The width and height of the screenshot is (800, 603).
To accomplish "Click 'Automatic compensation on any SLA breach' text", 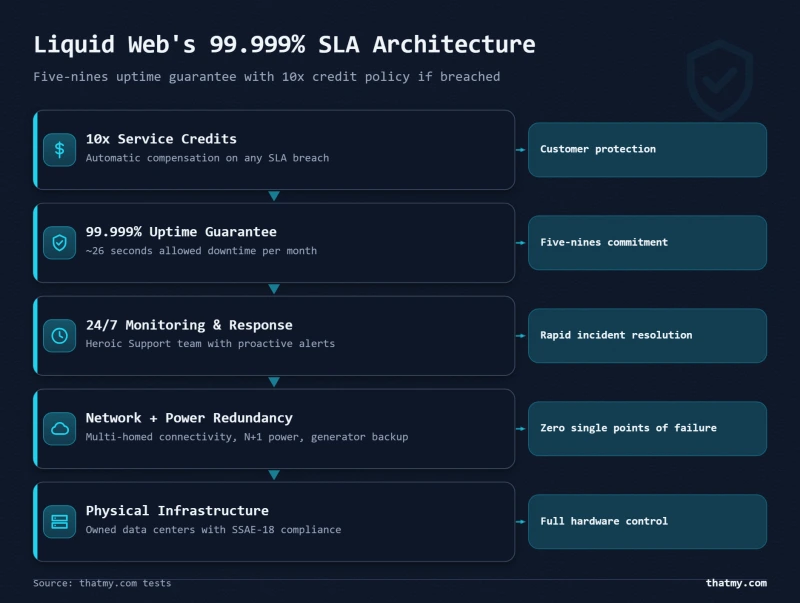I will click(207, 158).
